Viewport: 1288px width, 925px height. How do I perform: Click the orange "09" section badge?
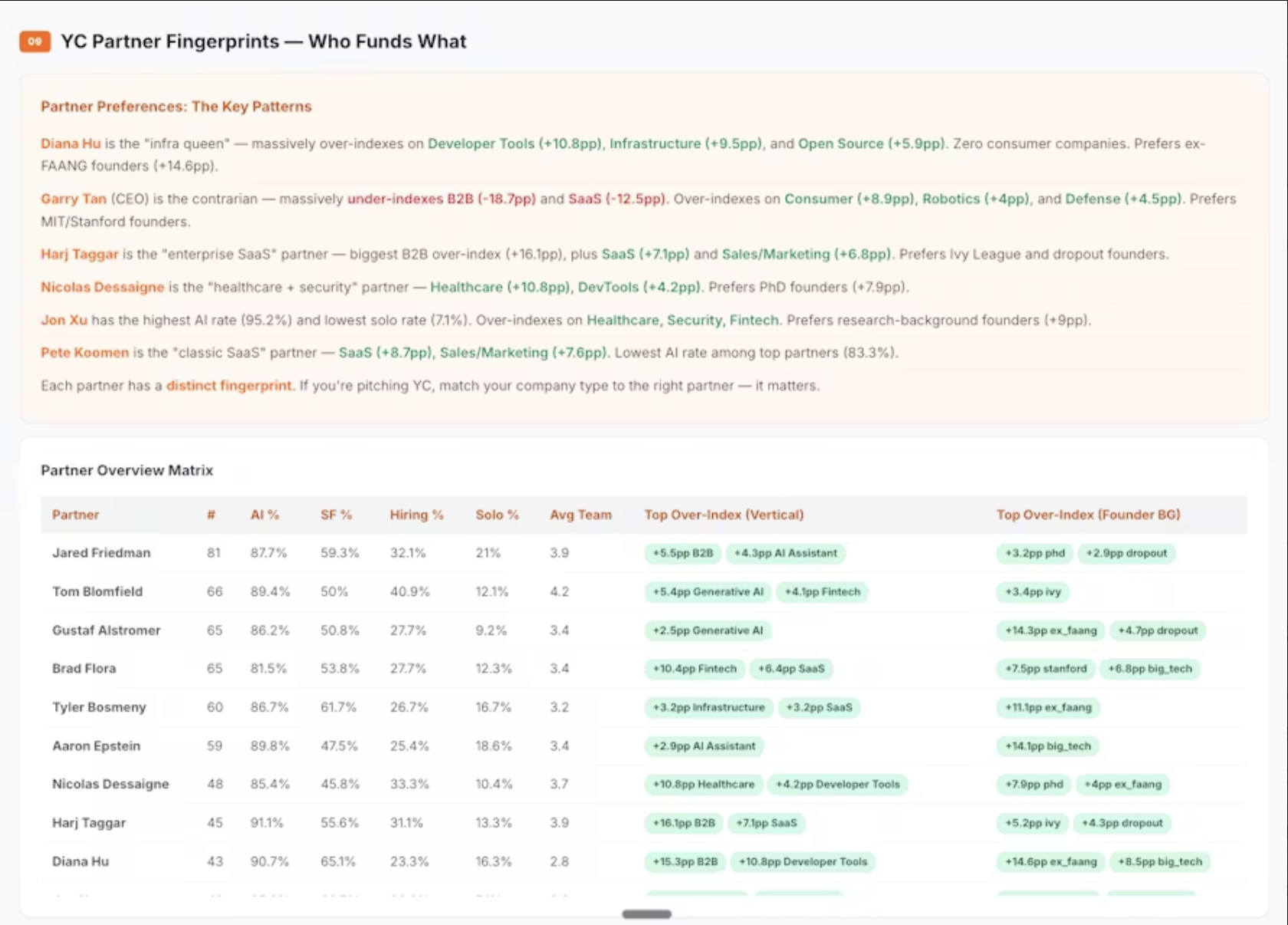click(34, 42)
